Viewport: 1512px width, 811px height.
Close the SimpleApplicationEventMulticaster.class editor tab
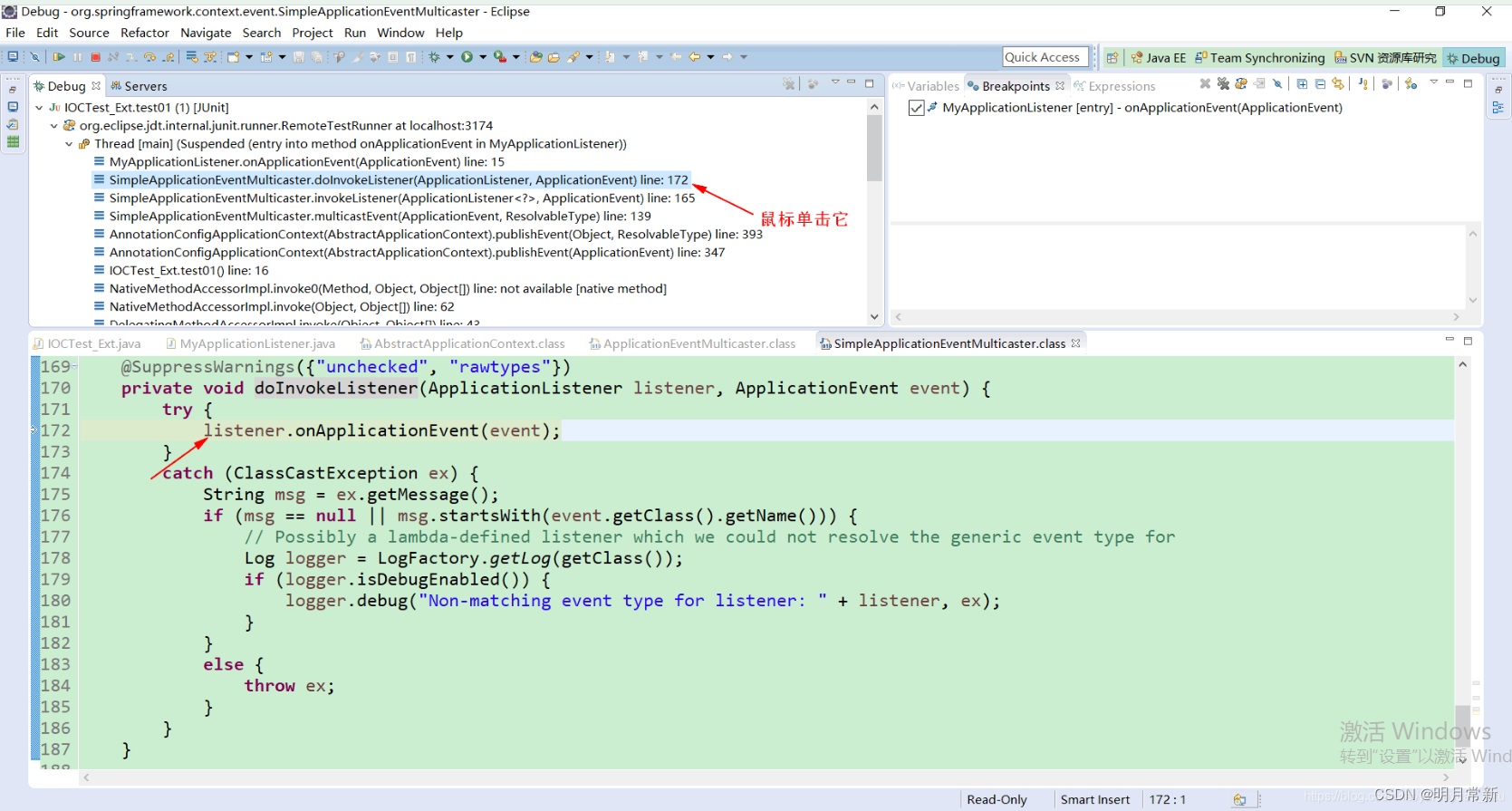pyautogui.click(x=1075, y=343)
